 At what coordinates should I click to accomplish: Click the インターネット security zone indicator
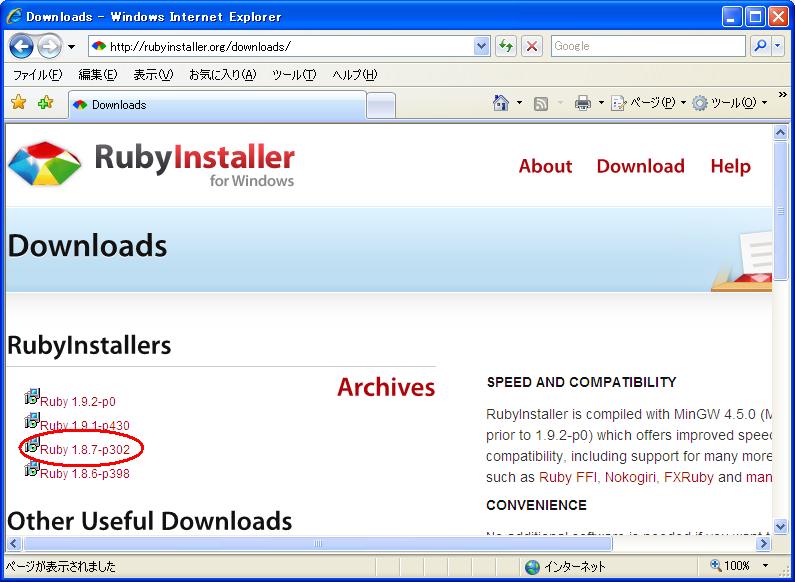[x=566, y=566]
